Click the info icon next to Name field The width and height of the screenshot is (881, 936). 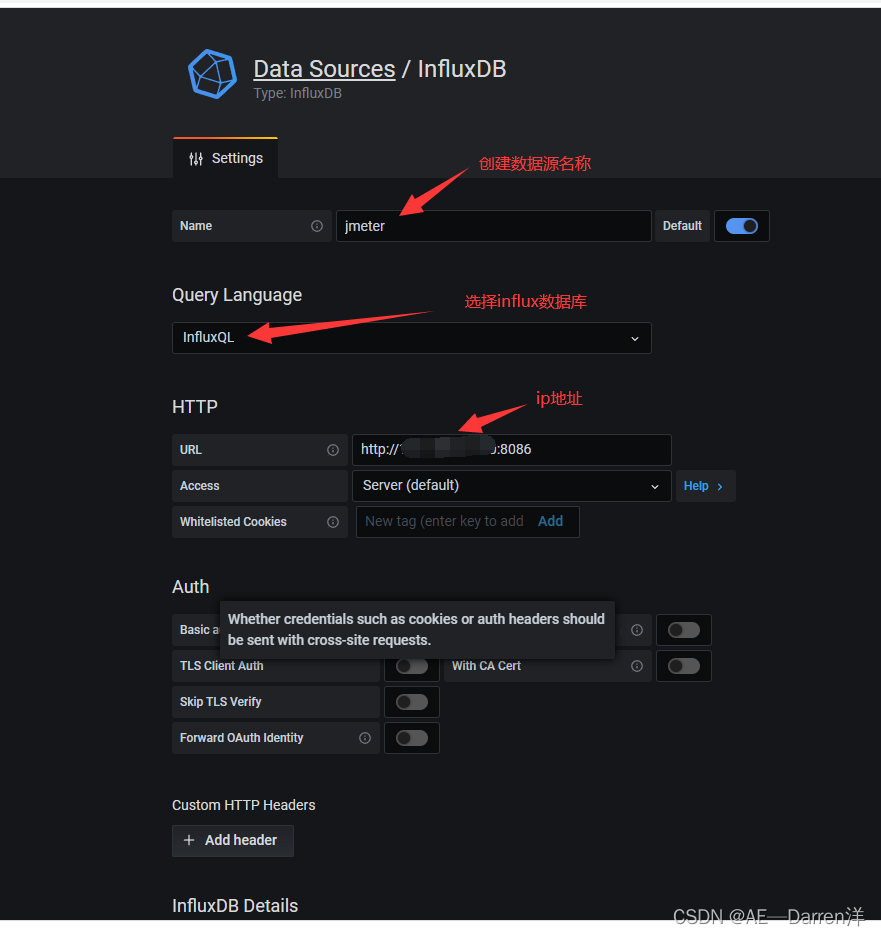point(318,226)
